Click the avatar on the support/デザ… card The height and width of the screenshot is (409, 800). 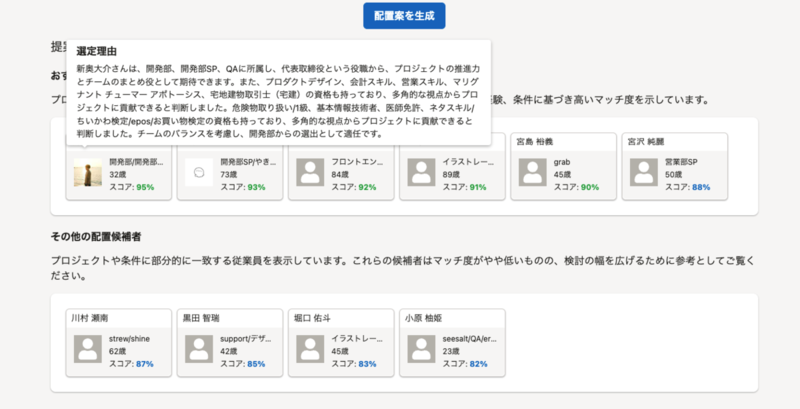[x=199, y=349]
